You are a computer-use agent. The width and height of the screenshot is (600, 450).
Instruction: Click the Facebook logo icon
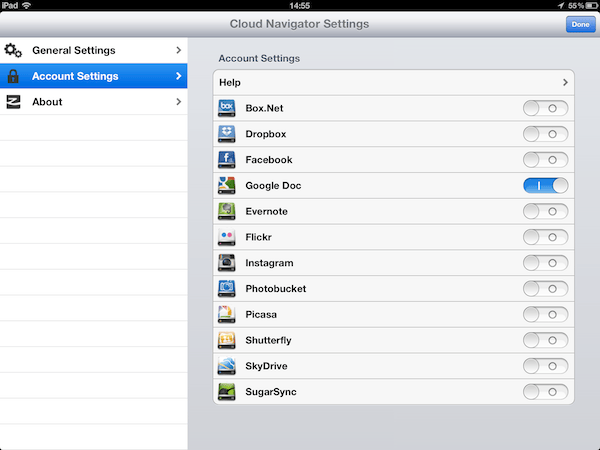[226, 160]
